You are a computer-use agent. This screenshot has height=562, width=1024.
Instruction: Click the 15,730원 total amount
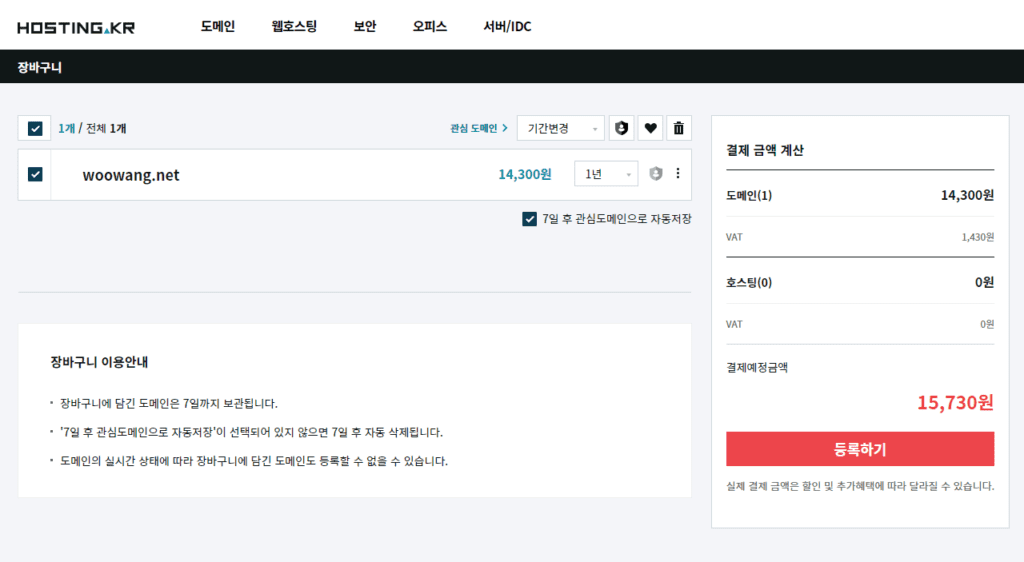click(x=955, y=402)
